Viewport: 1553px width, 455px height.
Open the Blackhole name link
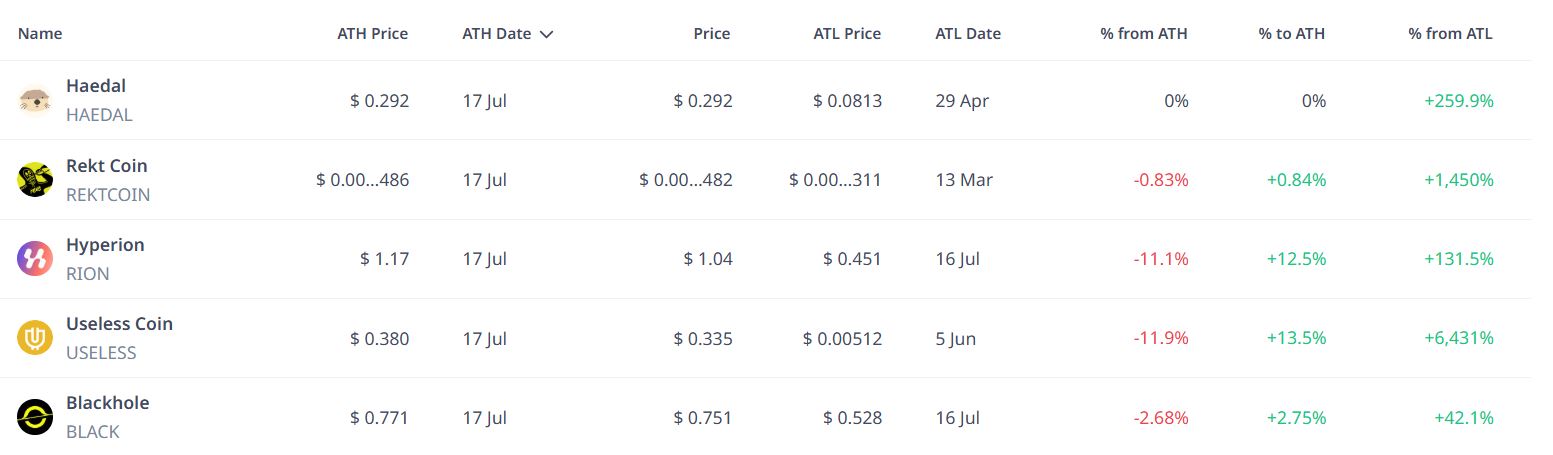point(107,402)
